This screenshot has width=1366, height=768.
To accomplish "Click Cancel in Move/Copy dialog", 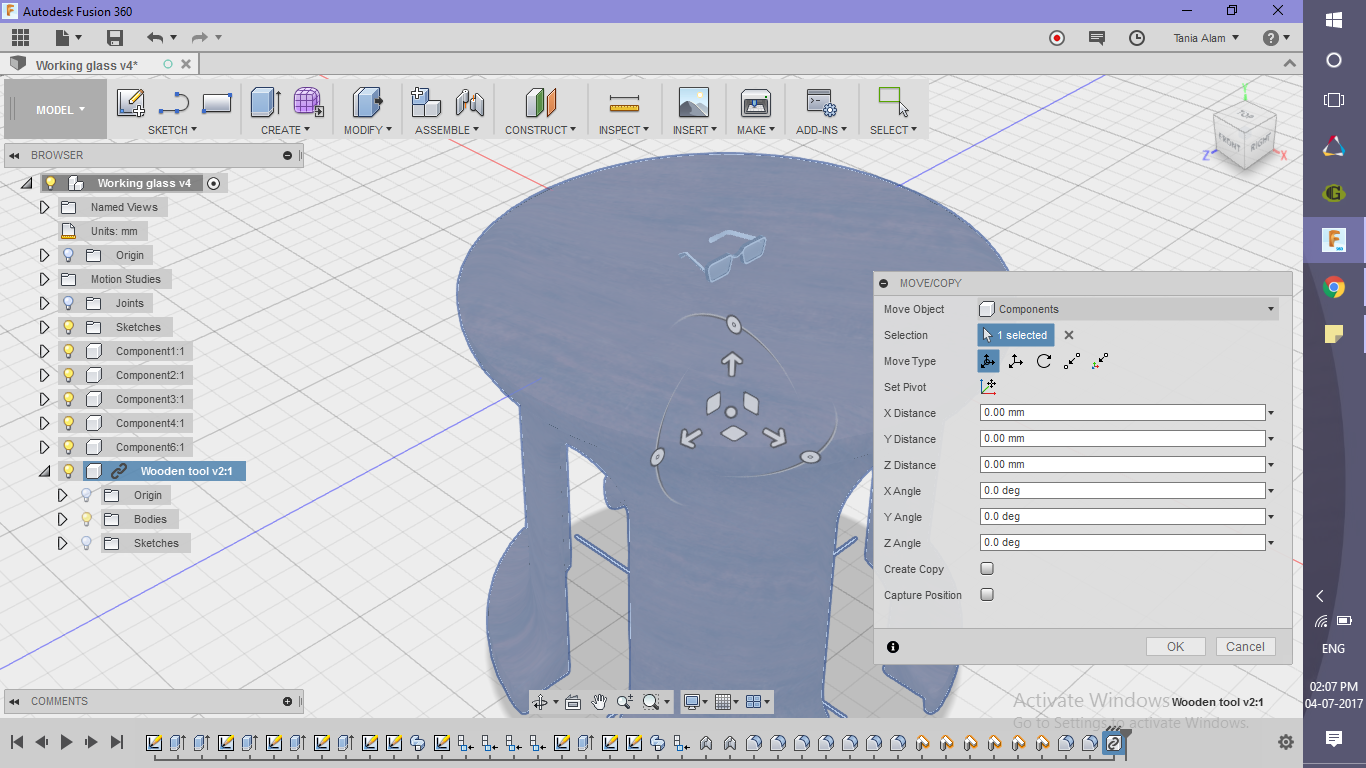I will [1245, 647].
